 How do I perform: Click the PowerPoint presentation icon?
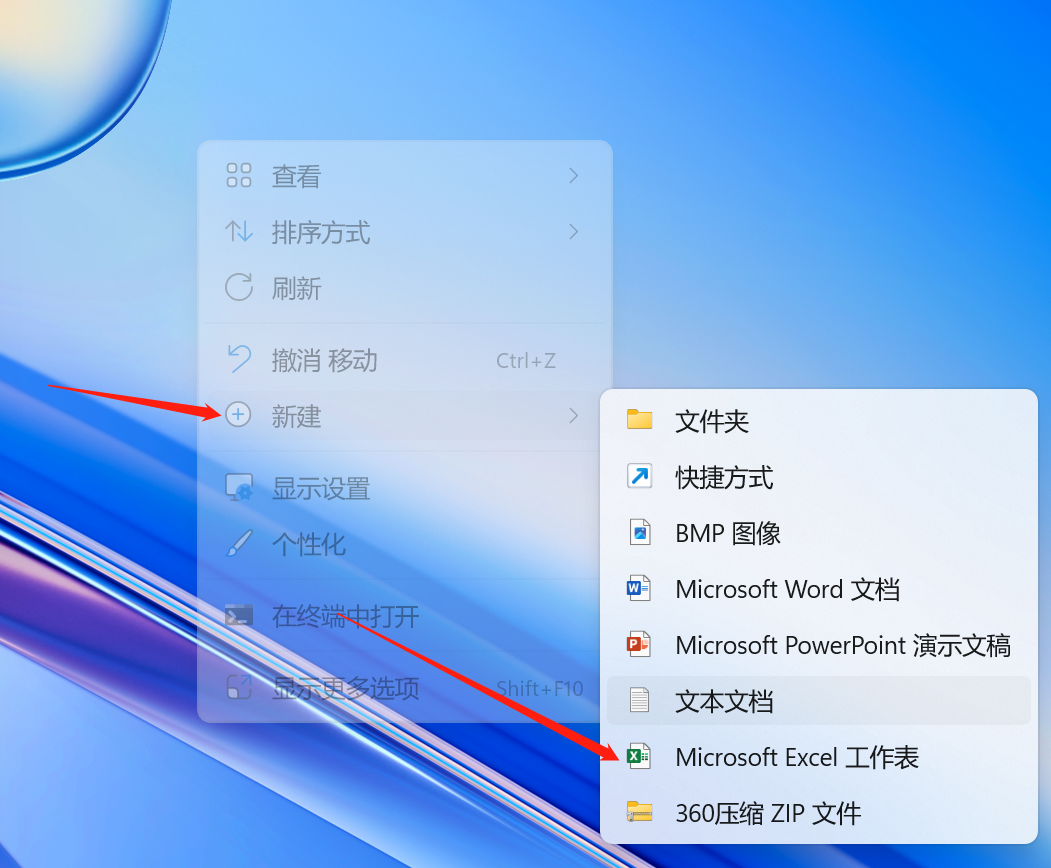pyautogui.click(x=639, y=644)
